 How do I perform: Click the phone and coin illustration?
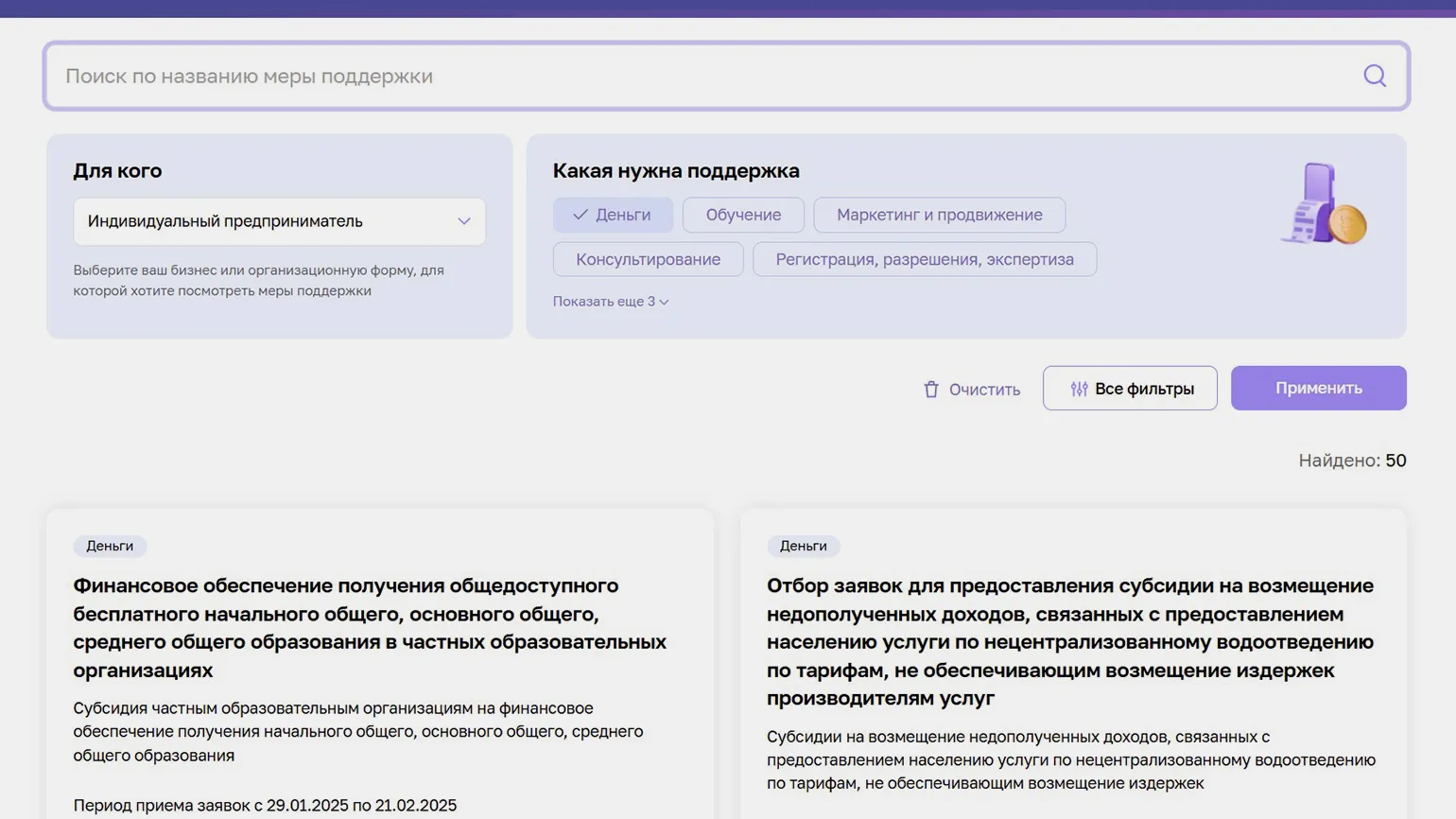1323,205
